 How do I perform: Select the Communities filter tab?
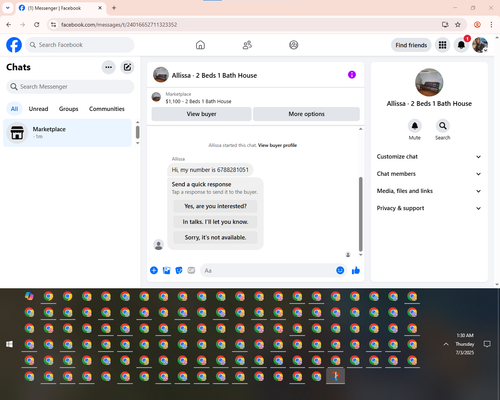click(107, 109)
